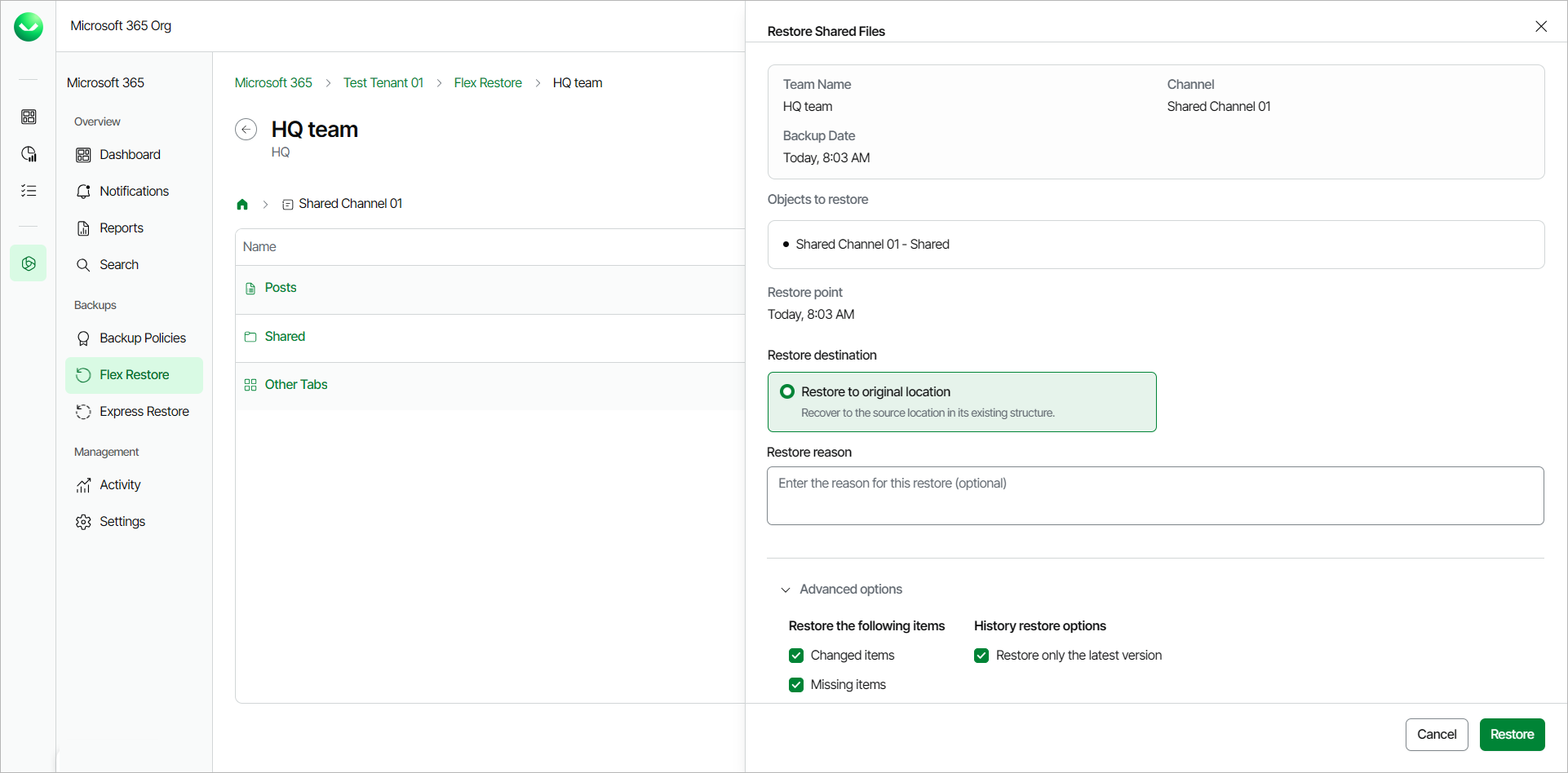Open Express Restore page
The image size is (1568, 773).
(134, 412)
